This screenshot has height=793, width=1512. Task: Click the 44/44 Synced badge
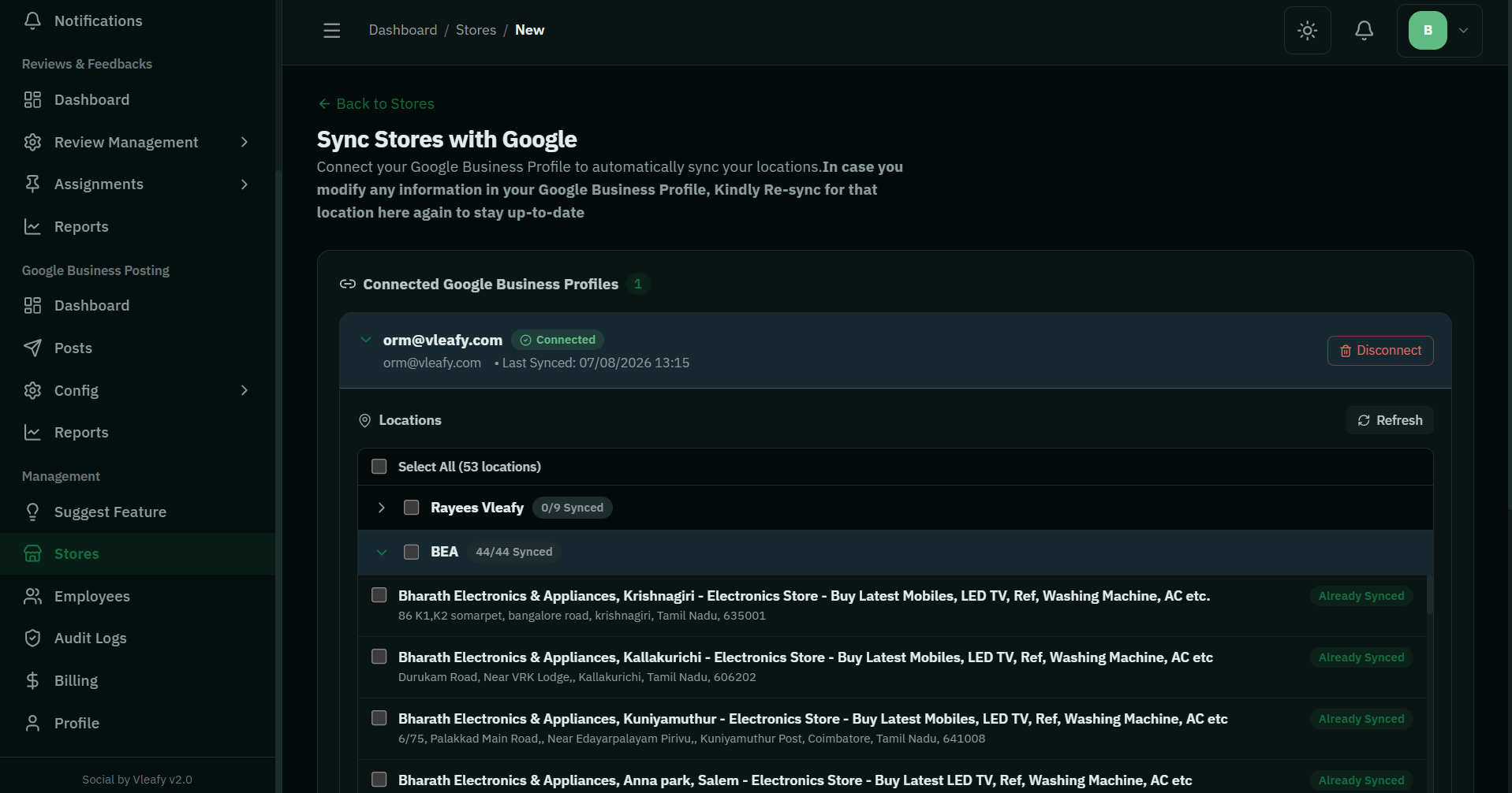514,552
